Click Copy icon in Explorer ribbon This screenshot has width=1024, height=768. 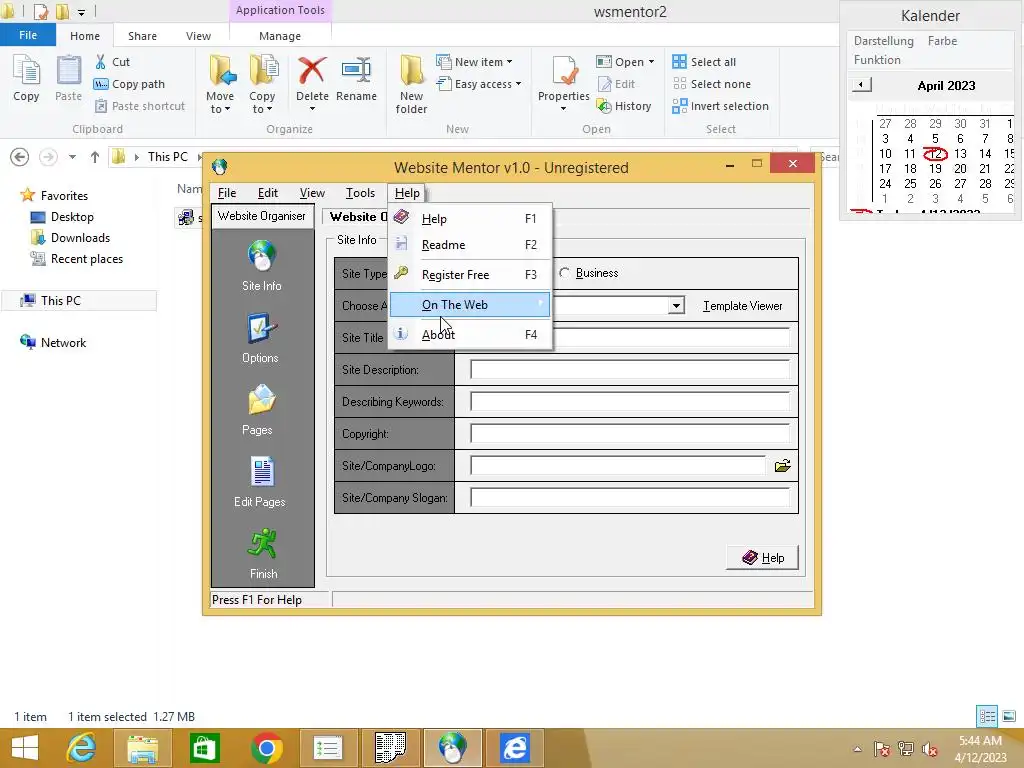[x=26, y=78]
